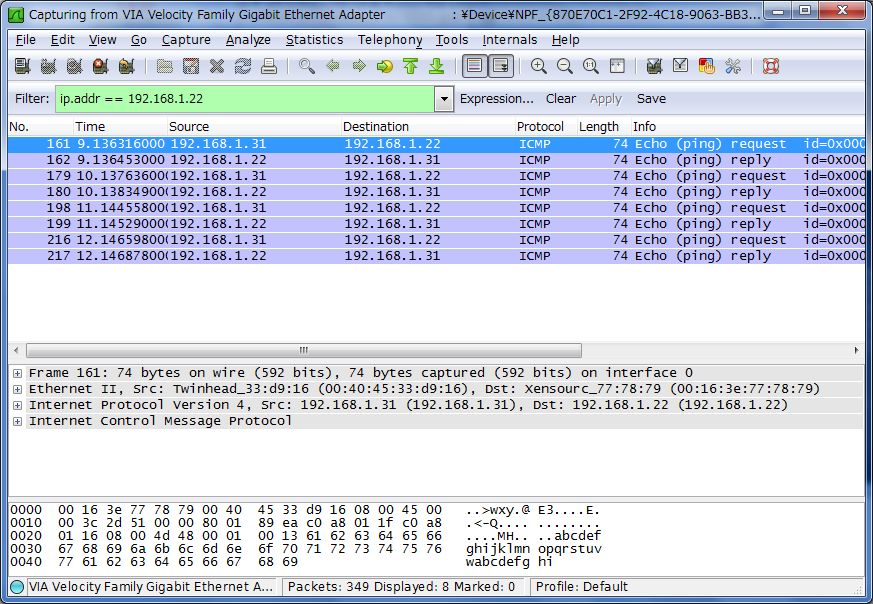Sort by the Protocol column header

coord(546,127)
